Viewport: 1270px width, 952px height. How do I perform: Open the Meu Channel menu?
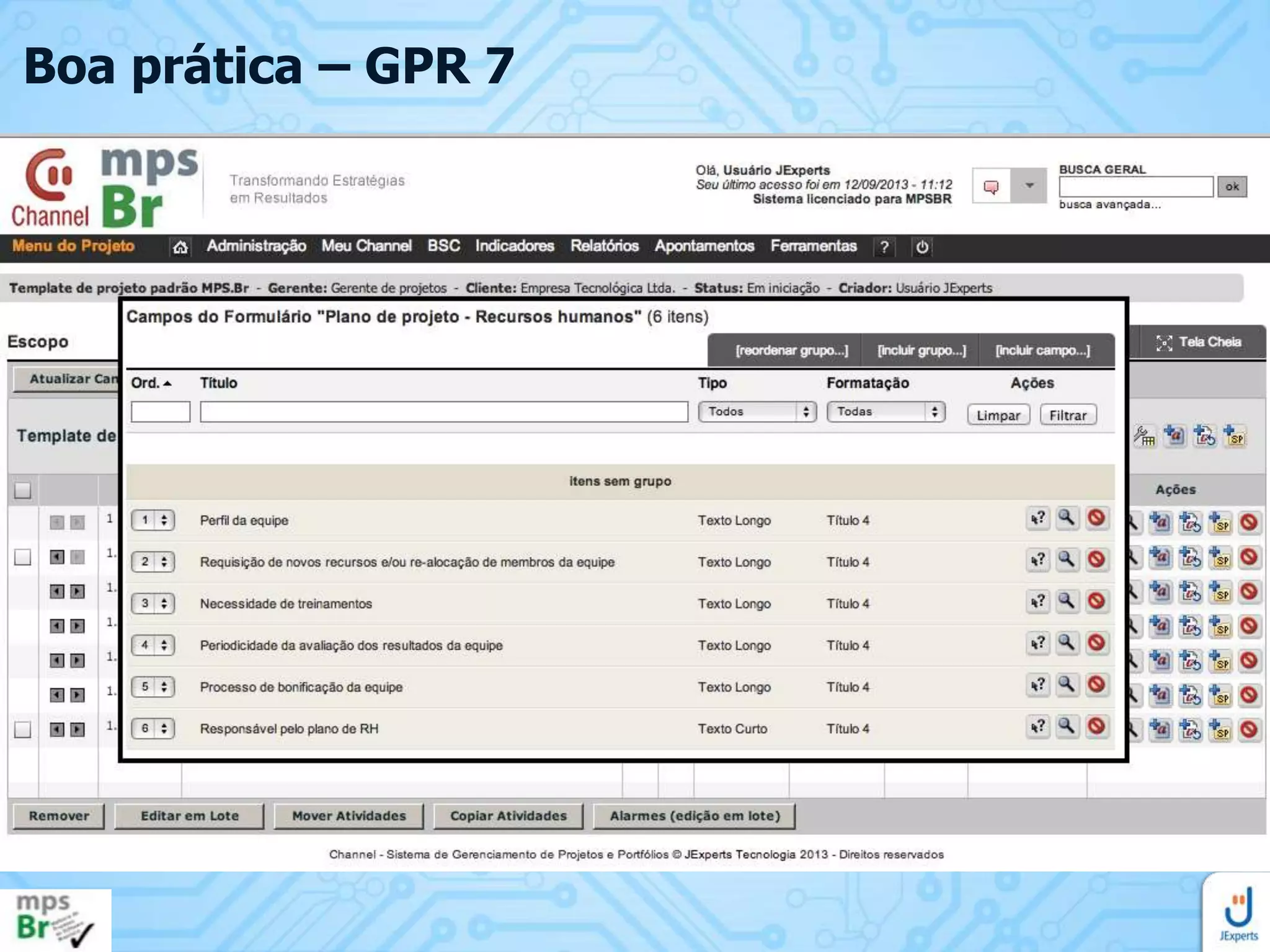[x=366, y=246]
